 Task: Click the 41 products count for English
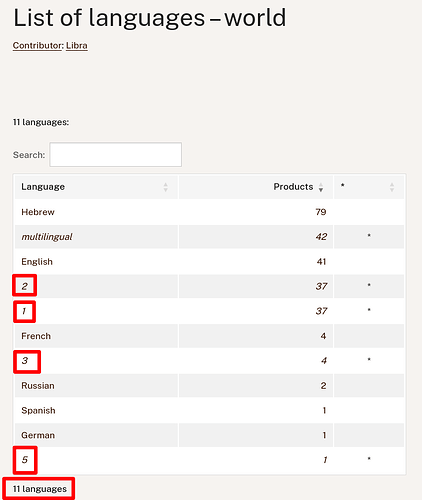321,262
